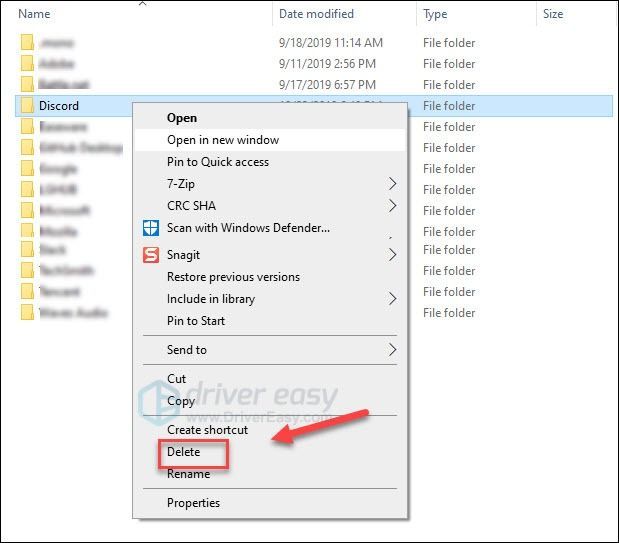Open Properties for the Discord folder
Viewport: 619px width, 543px height.
(x=193, y=503)
